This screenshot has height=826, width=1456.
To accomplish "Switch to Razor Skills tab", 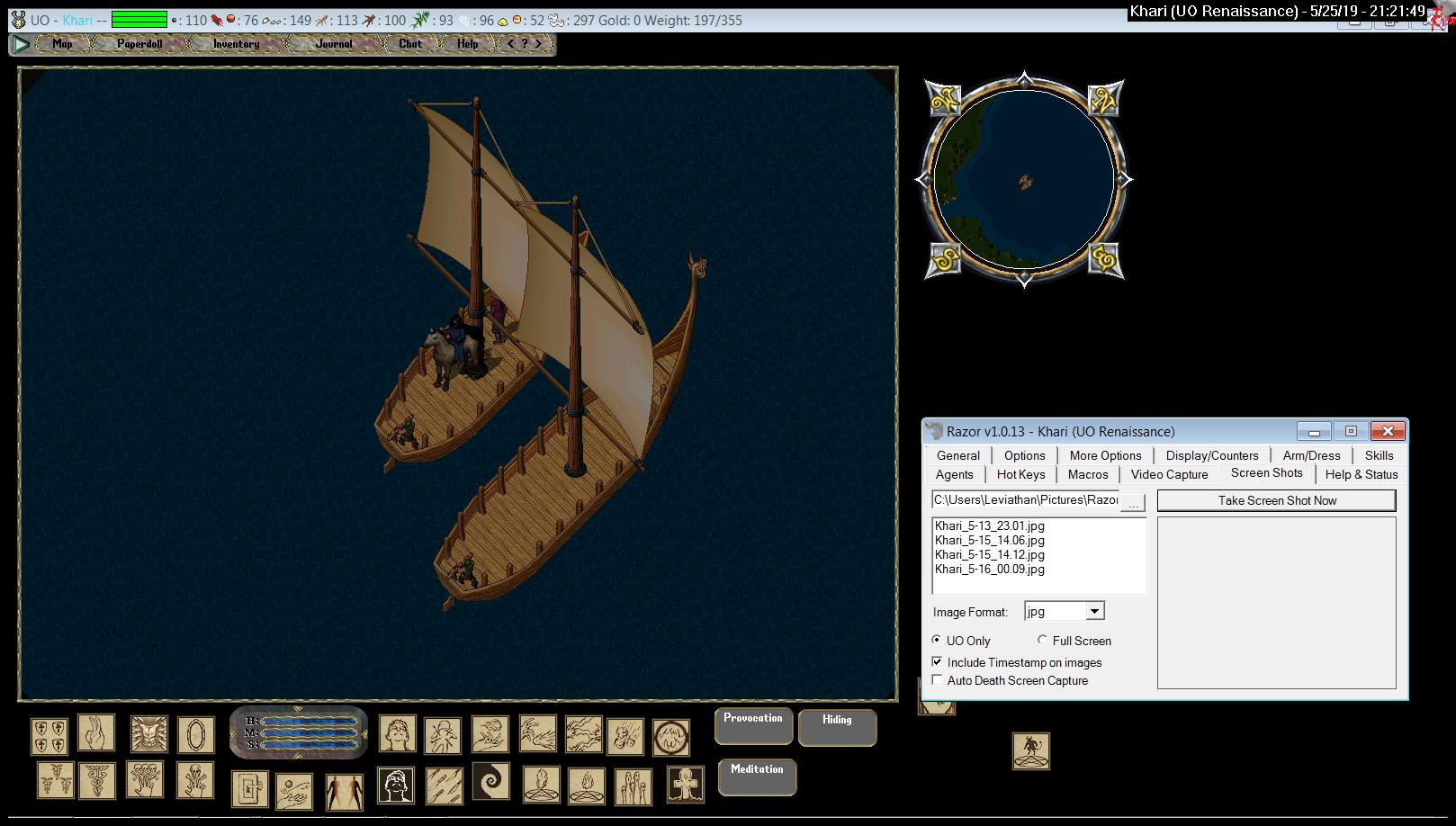I will (1379, 455).
